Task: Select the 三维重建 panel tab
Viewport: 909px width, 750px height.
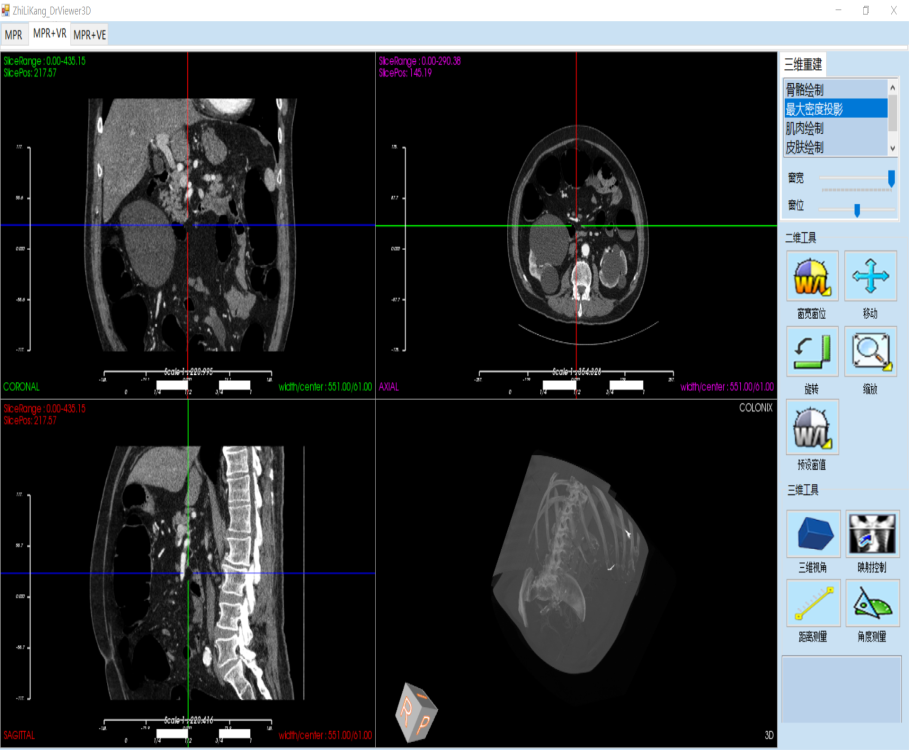Action: (x=803, y=64)
